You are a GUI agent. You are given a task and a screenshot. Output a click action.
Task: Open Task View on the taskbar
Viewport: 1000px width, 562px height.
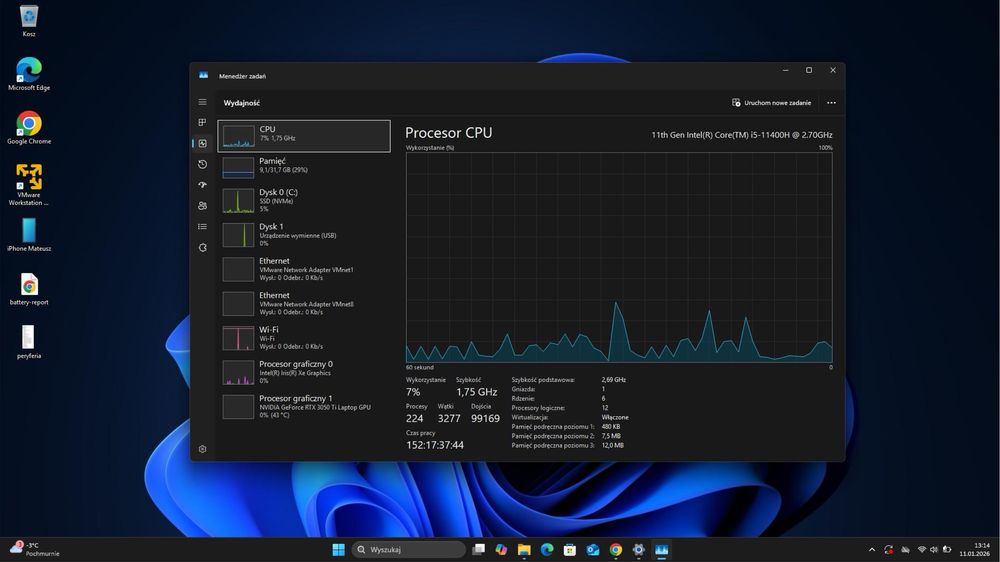[478, 549]
